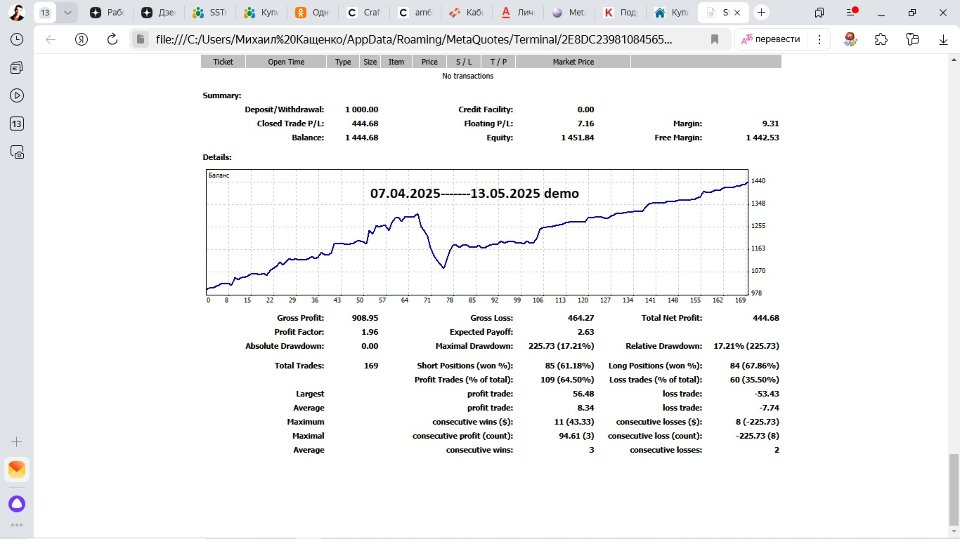960x539 pixels.
Task: Add a sidebar item with plus icon
Action: click(x=17, y=442)
